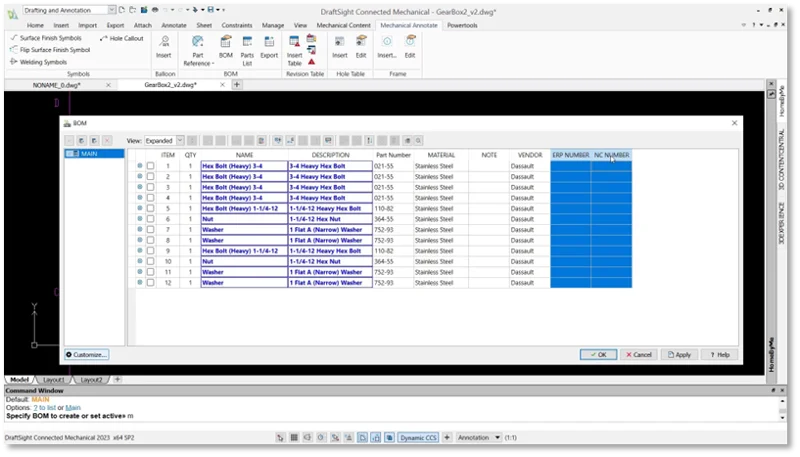
Task: Open the NONAME_0.dwg document tab
Action: tap(57, 85)
